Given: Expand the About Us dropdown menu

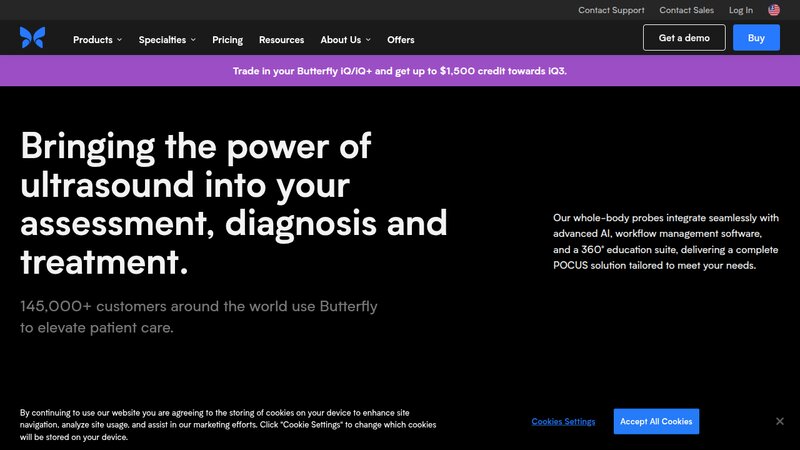Looking at the screenshot, I should (x=345, y=39).
